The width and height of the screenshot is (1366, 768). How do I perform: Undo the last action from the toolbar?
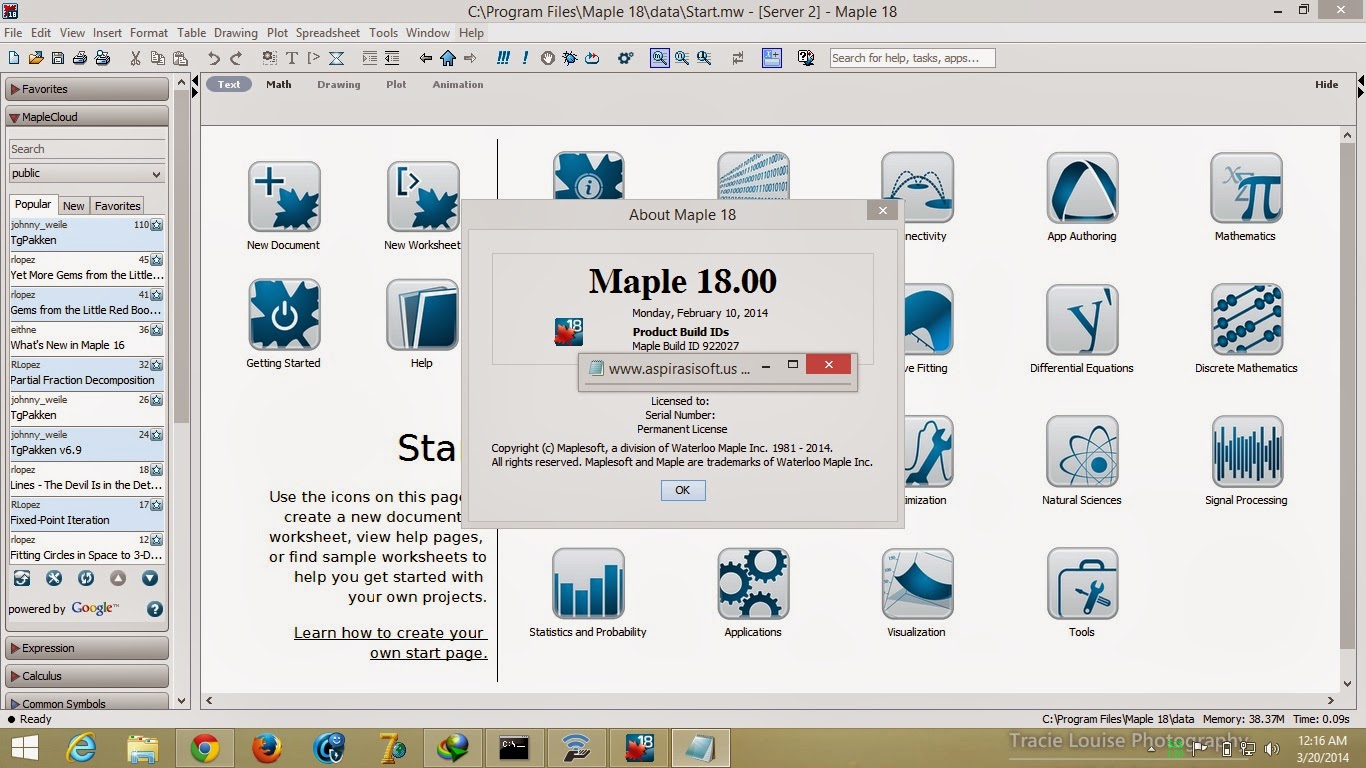point(213,58)
